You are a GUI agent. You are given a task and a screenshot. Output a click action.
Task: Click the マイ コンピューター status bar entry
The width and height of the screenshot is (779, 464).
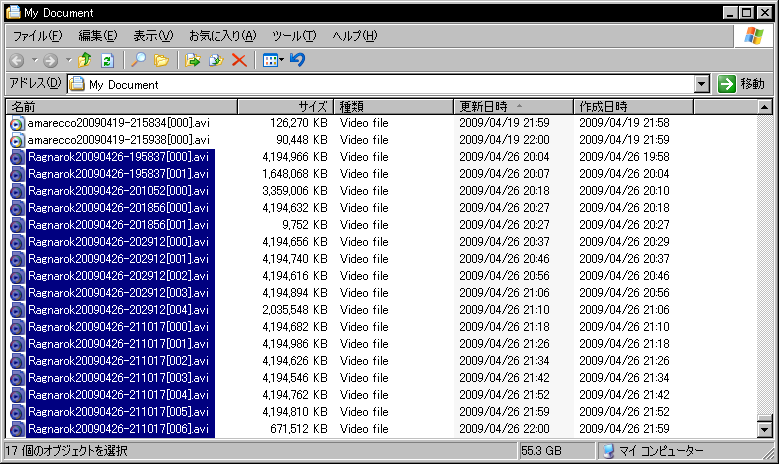(x=653, y=451)
